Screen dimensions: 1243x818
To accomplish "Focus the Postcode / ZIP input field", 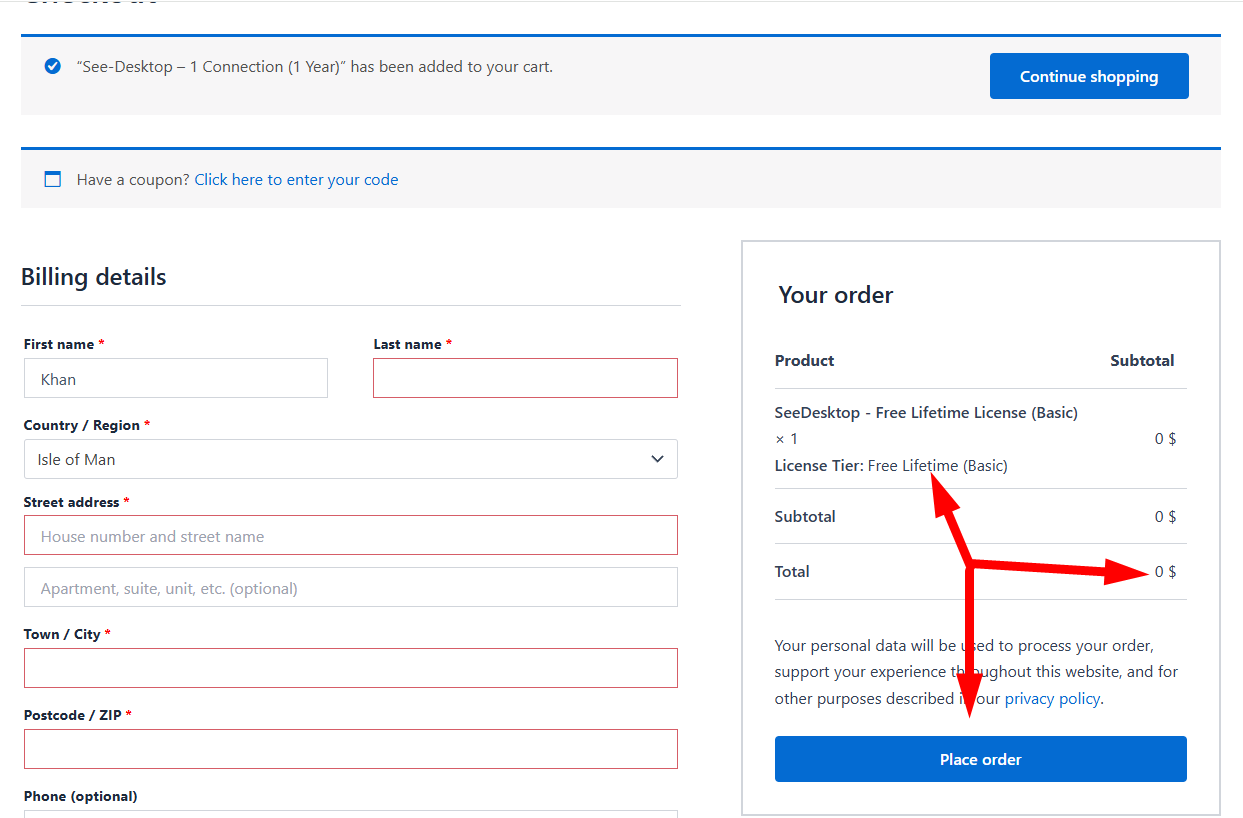I will (351, 749).
